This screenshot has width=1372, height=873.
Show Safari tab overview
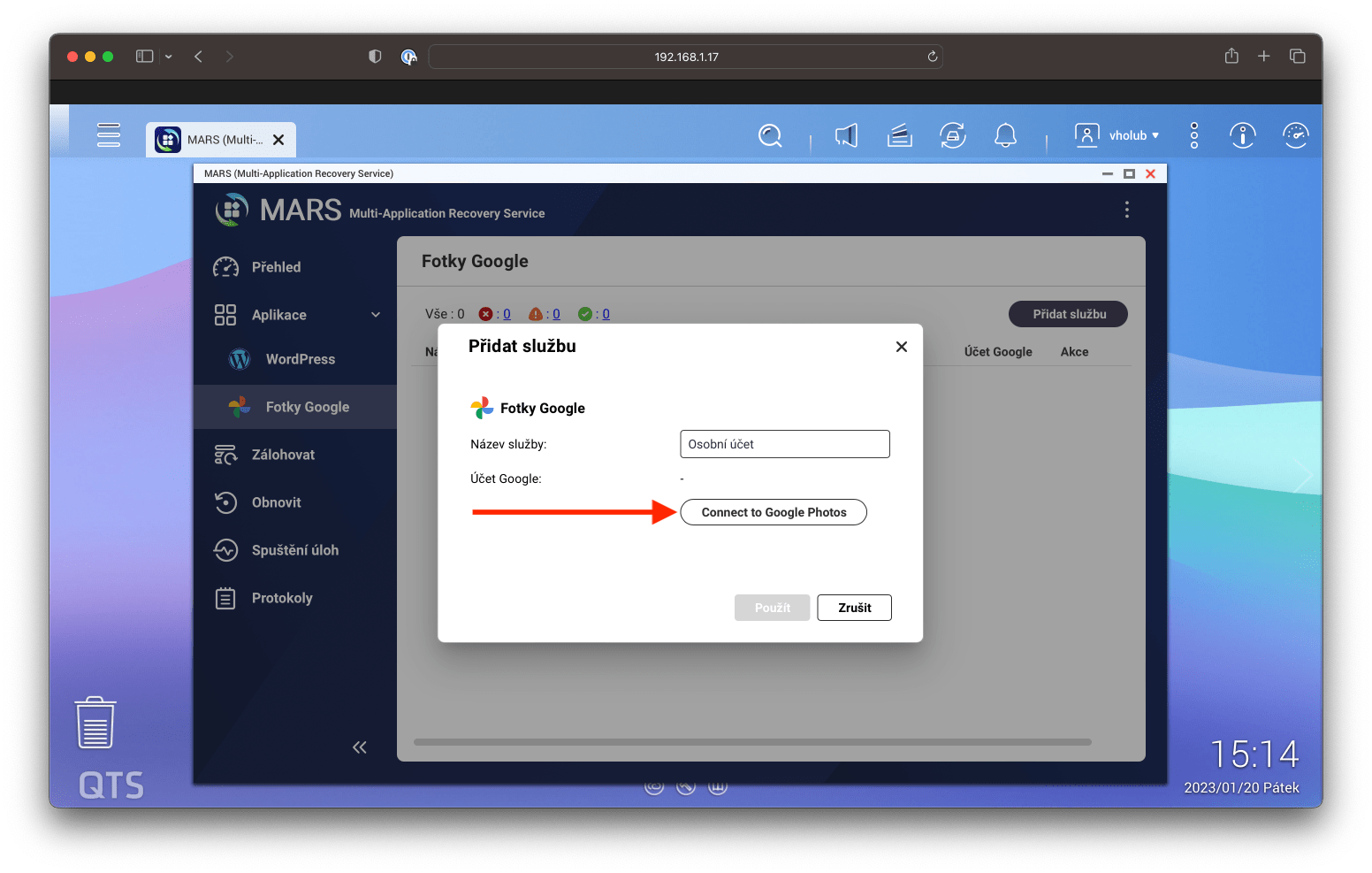[1298, 56]
